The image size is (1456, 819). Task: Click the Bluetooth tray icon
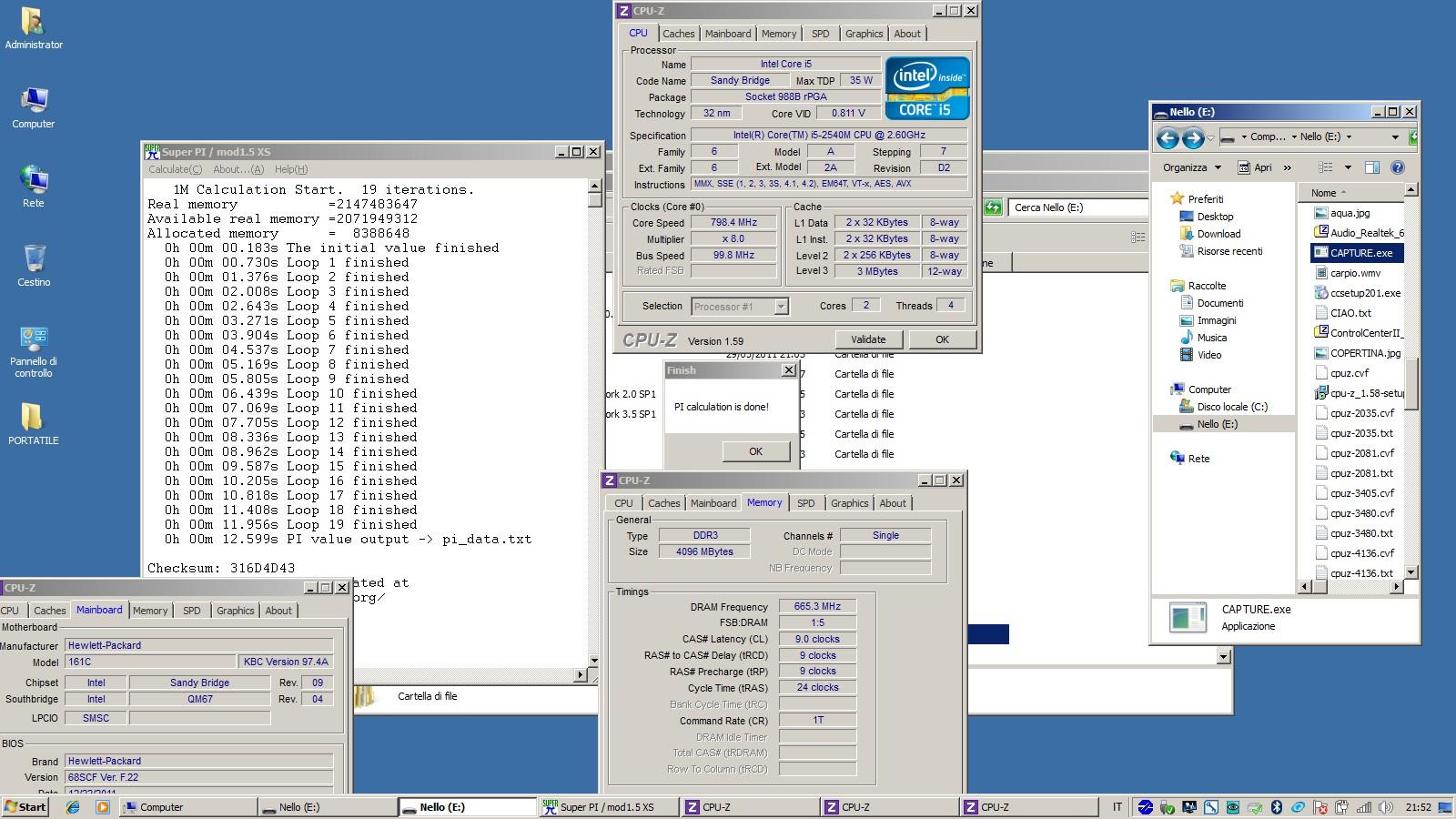tap(1276, 807)
